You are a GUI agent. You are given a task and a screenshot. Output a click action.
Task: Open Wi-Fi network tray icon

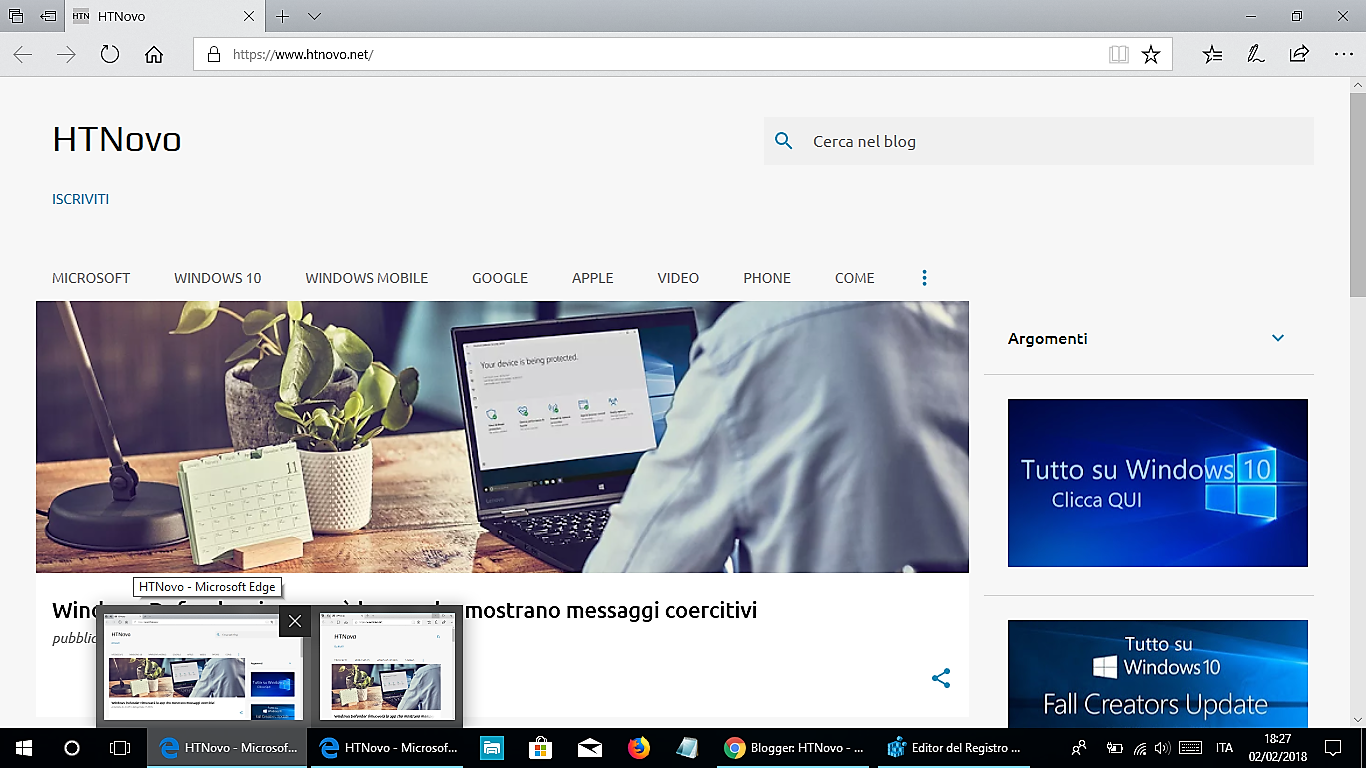coord(1140,747)
